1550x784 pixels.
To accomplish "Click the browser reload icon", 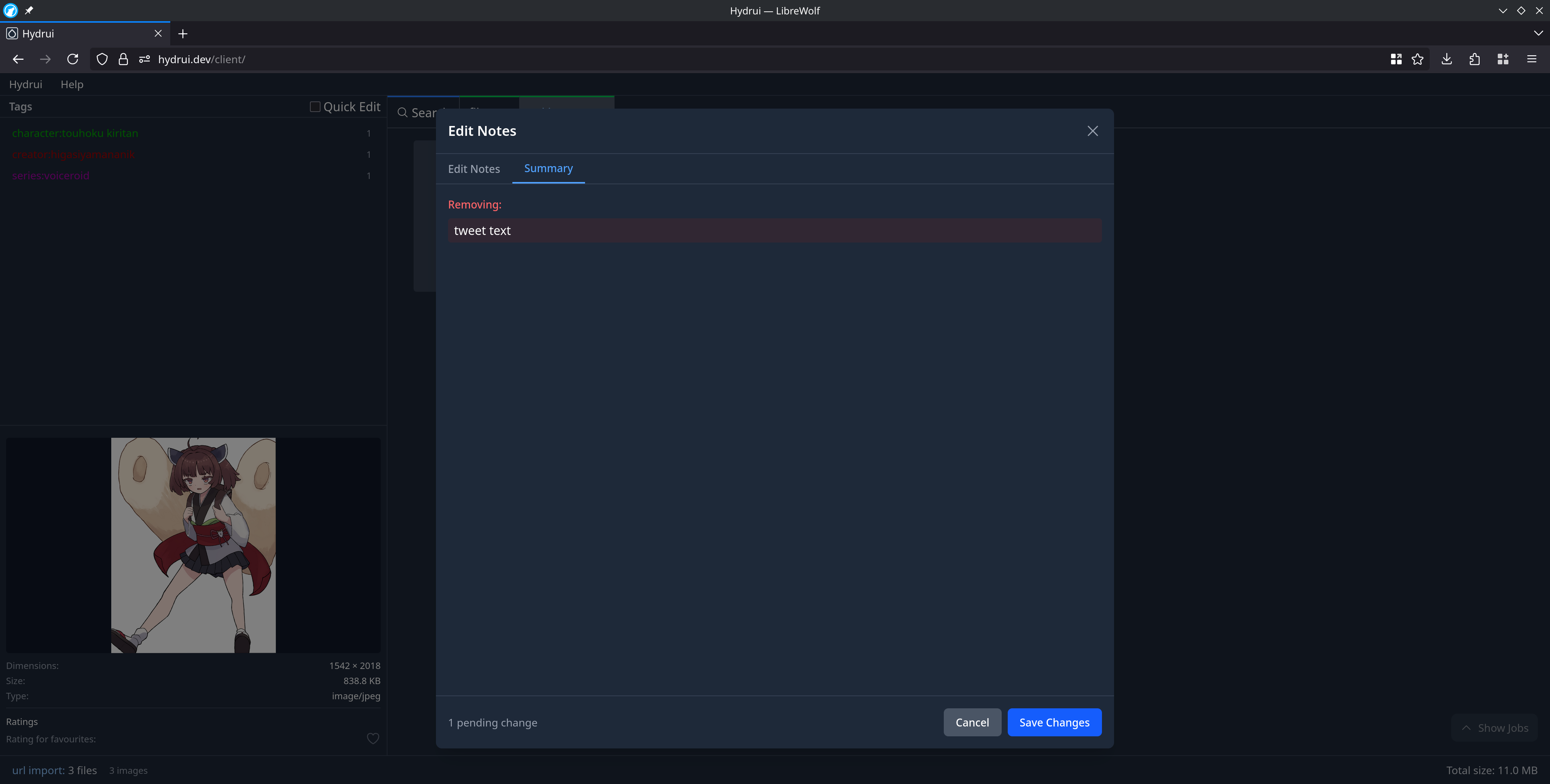I will pyautogui.click(x=73, y=59).
